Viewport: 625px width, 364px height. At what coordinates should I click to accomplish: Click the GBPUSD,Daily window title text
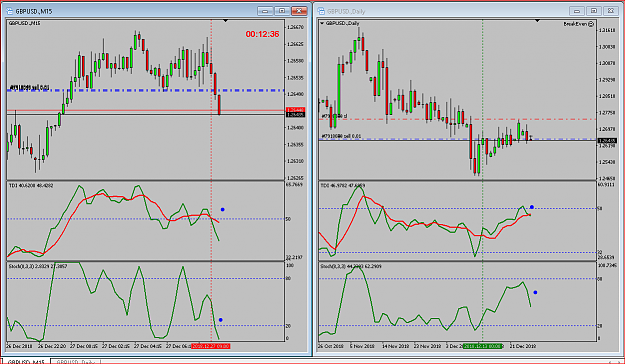(x=346, y=11)
